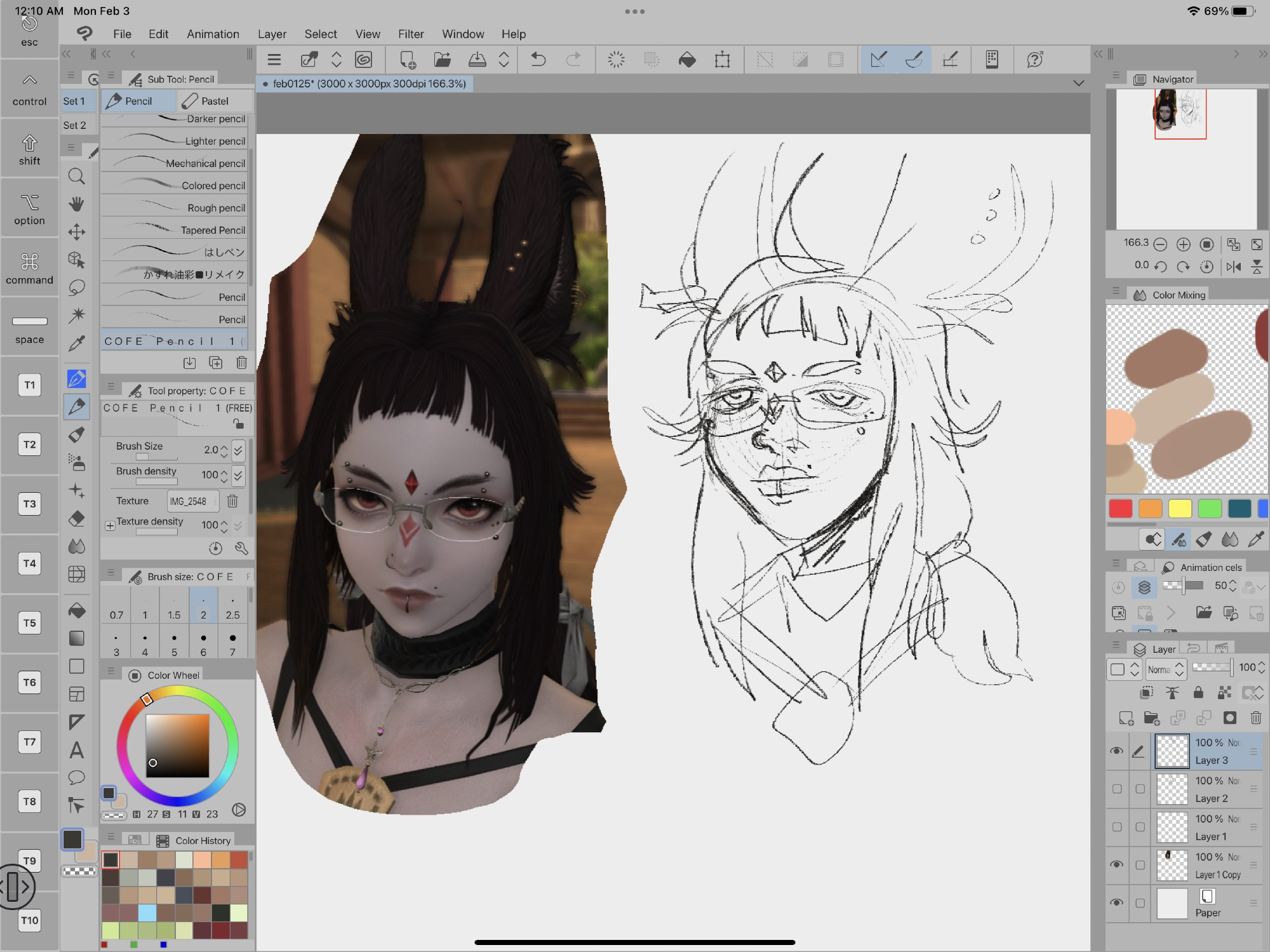This screenshot has width=1270, height=952.
Task: Select the Eyedropper tool
Action: (76, 344)
